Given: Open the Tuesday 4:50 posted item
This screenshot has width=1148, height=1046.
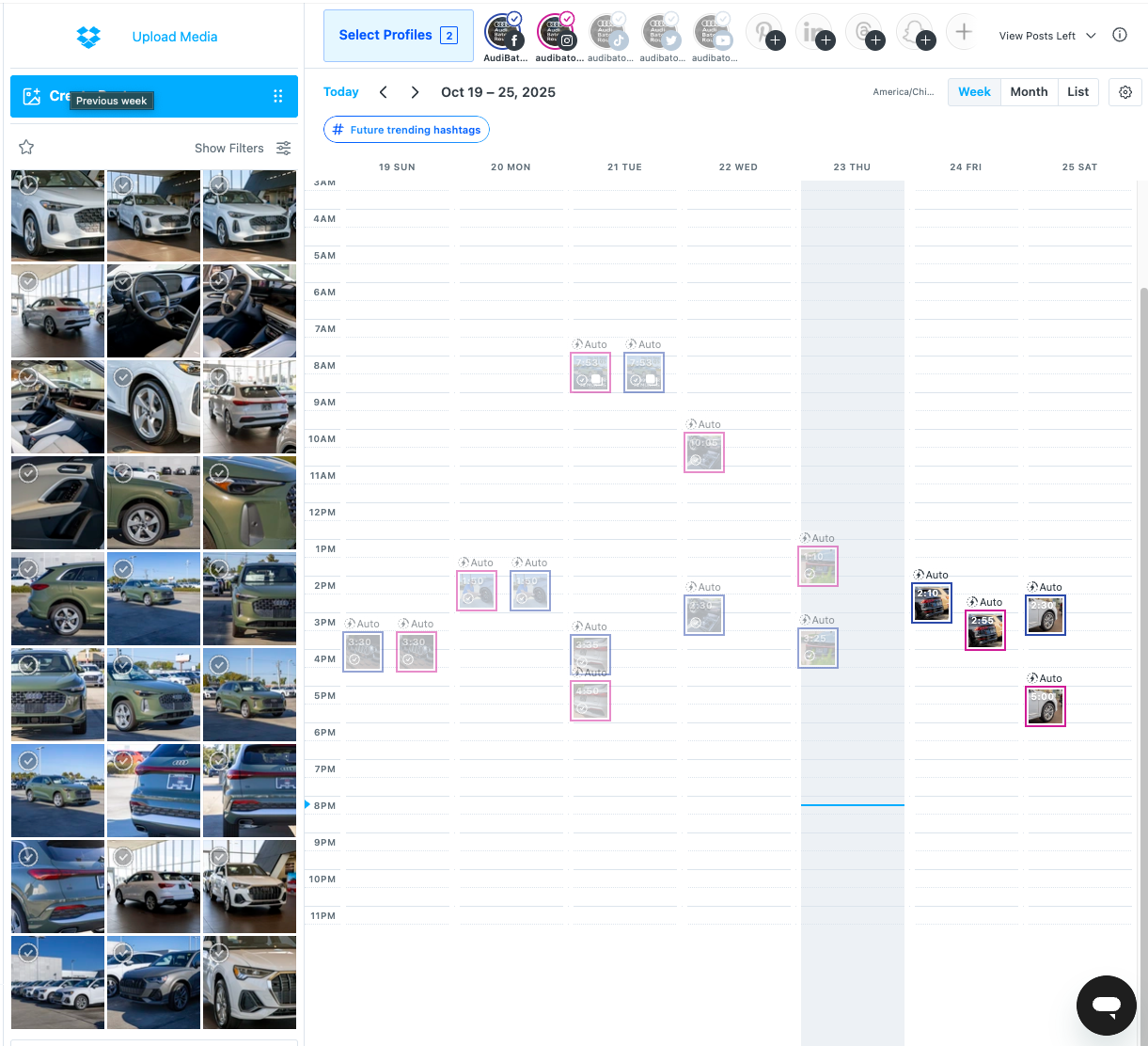Looking at the screenshot, I should pyautogui.click(x=590, y=701).
